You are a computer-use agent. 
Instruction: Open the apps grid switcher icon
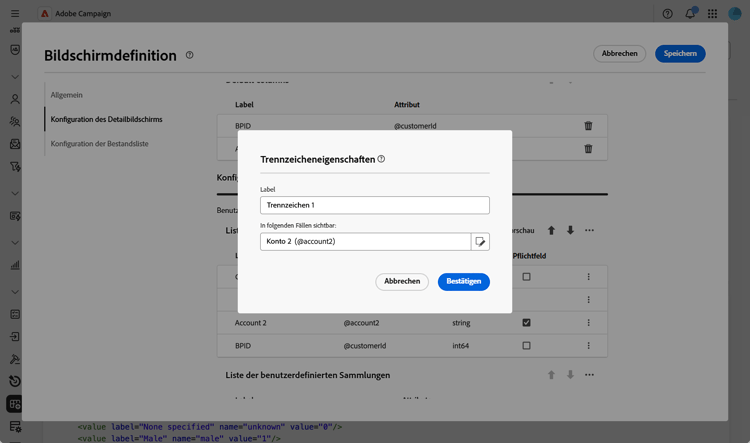point(712,14)
